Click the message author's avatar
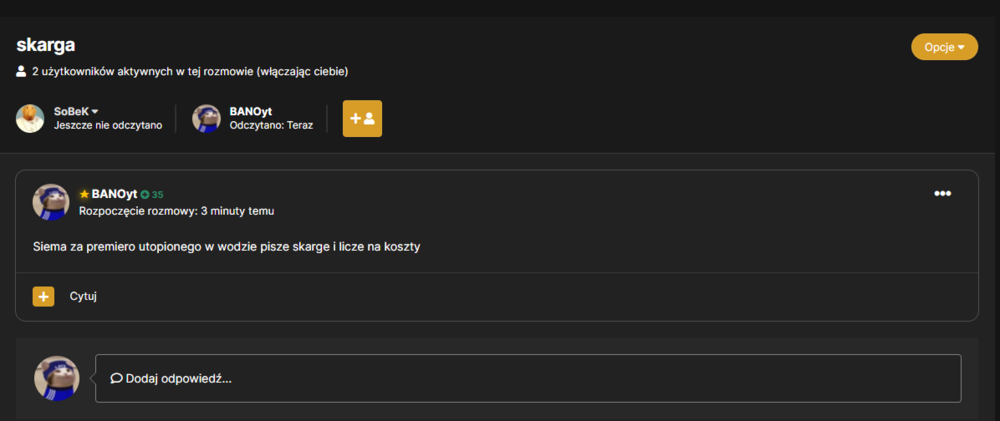This screenshot has width=1000, height=421. [51, 202]
